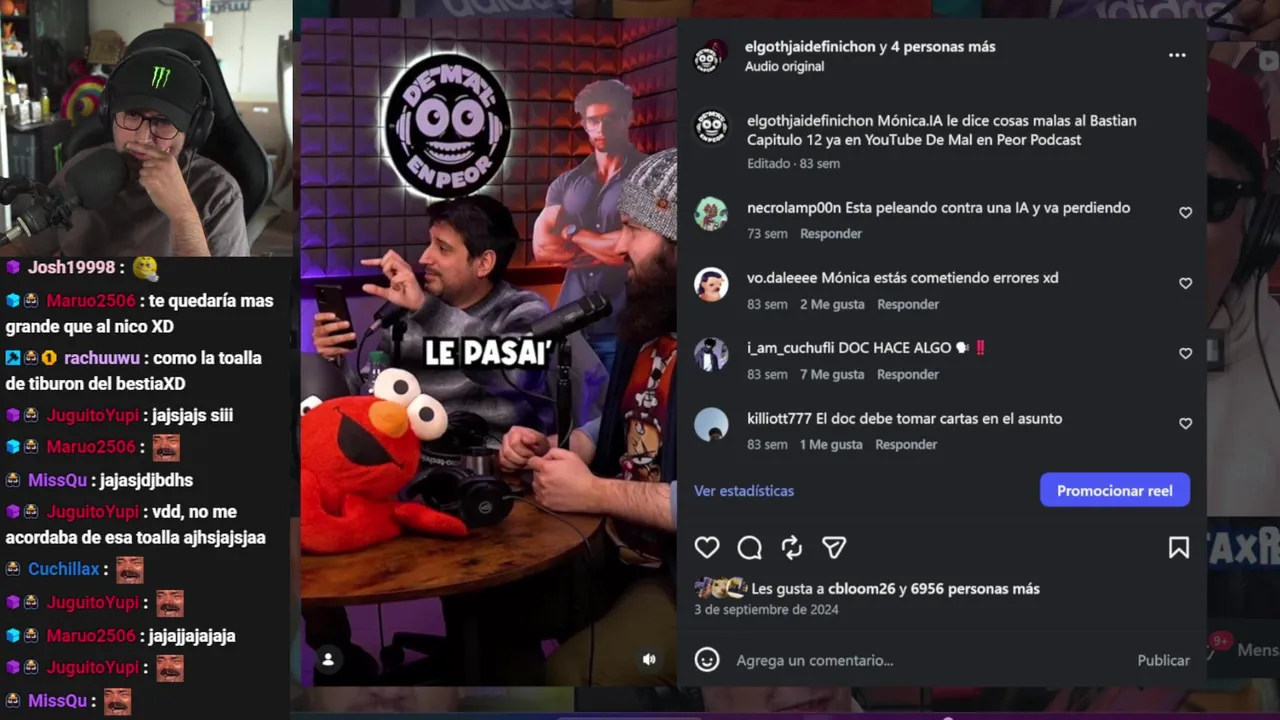Reply to necrolamp00n with Responder
Viewport: 1280px width, 720px height.
click(831, 233)
